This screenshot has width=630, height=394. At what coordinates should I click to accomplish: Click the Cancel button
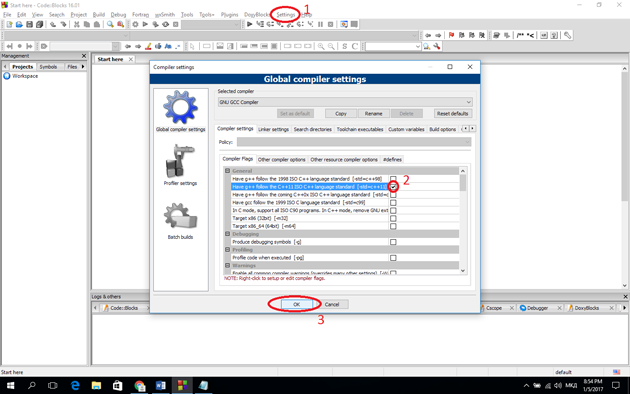click(x=332, y=304)
